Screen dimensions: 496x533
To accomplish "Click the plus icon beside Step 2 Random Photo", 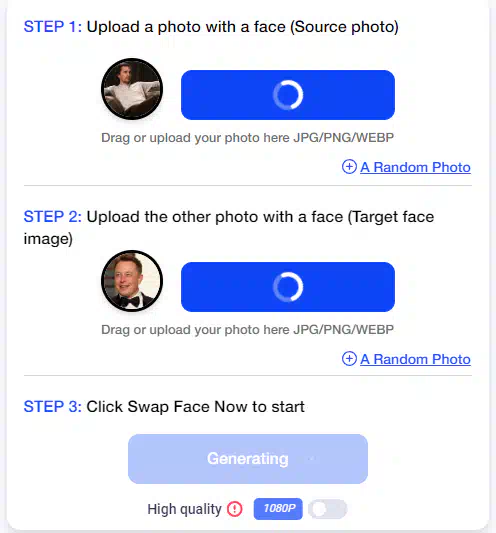I will 349,359.
